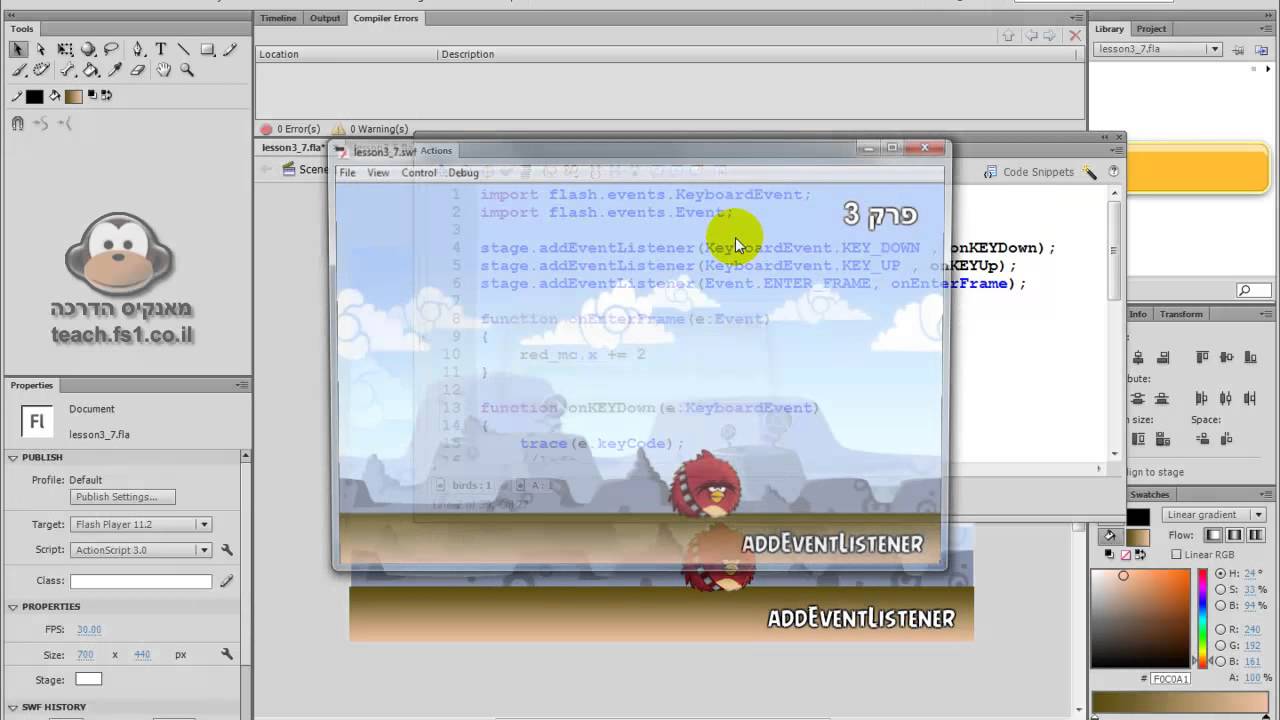Open the Target Flash Player dropdown

[141, 524]
